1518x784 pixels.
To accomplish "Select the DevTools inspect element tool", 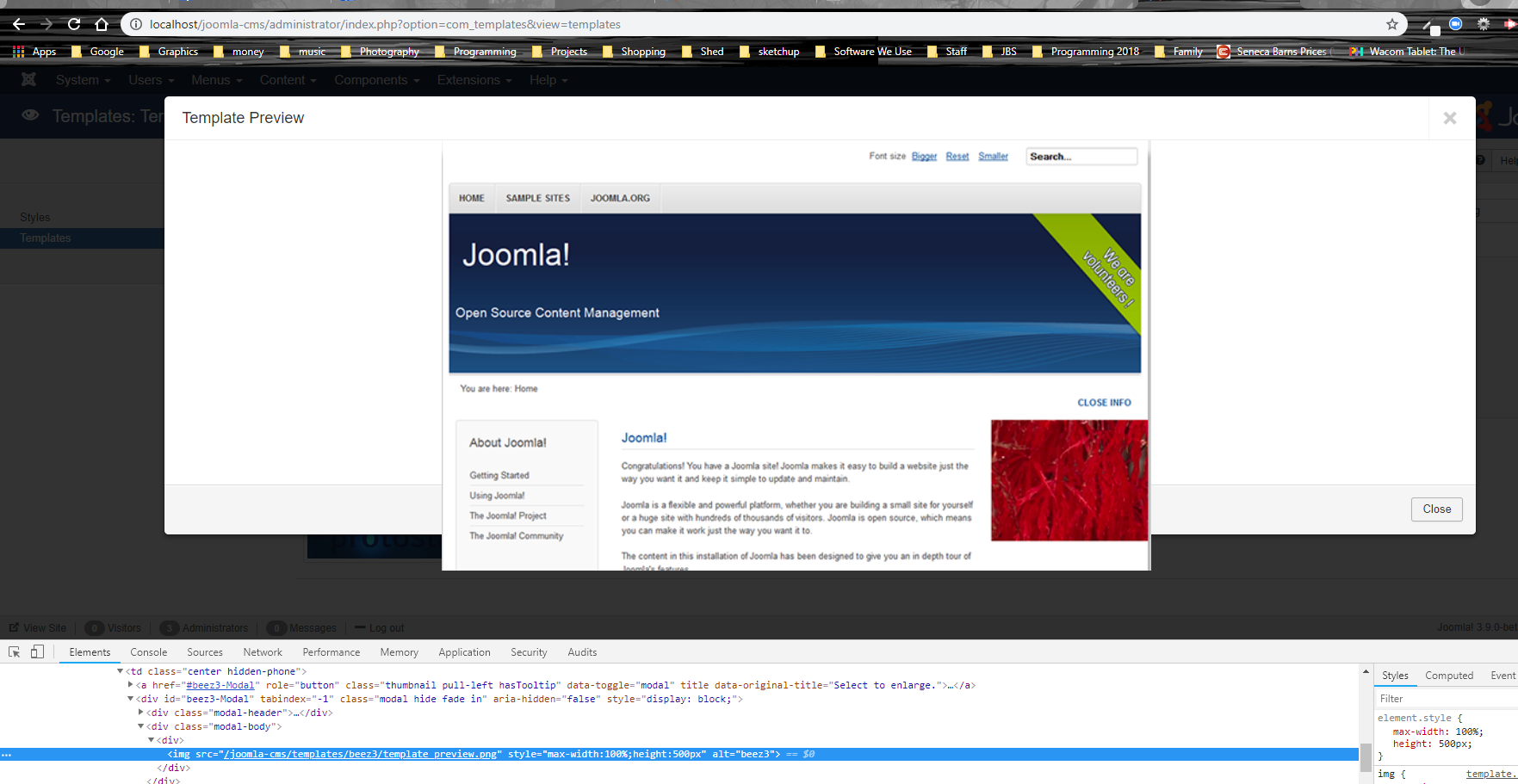I will 14,652.
